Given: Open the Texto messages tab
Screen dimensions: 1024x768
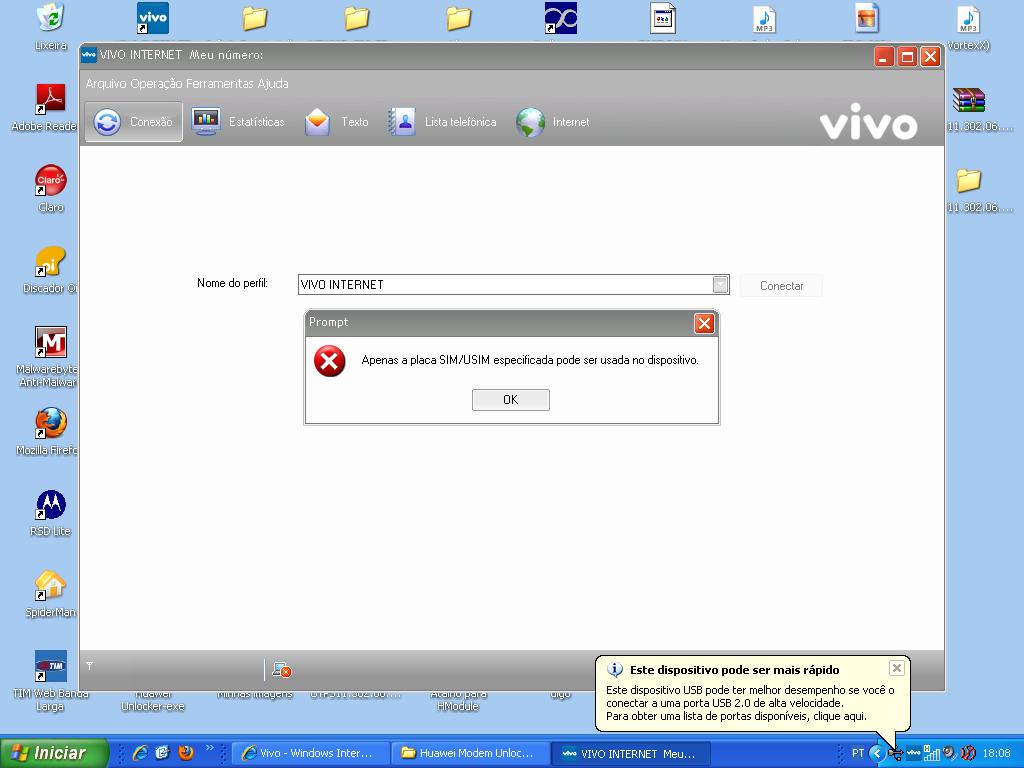Looking at the screenshot, I should [x=336, y=121].
